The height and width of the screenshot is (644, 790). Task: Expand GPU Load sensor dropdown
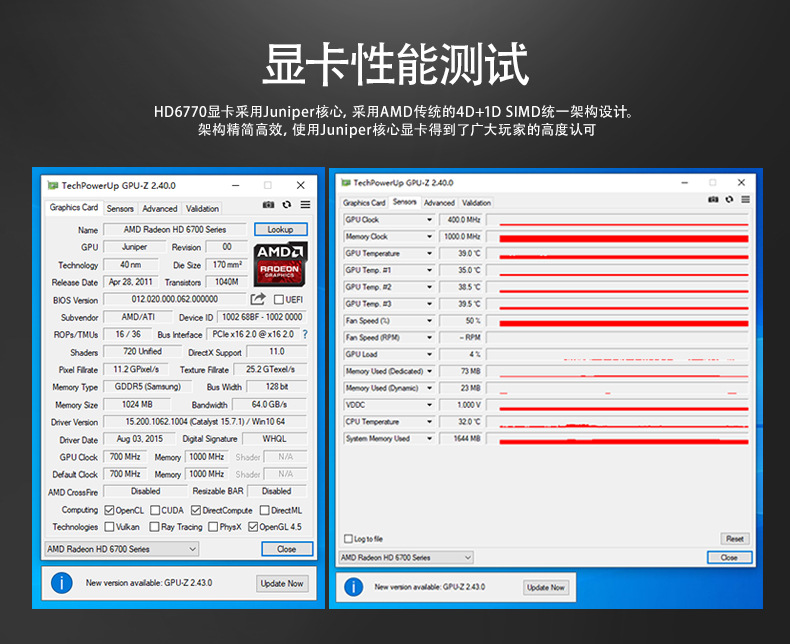(429, 354)
